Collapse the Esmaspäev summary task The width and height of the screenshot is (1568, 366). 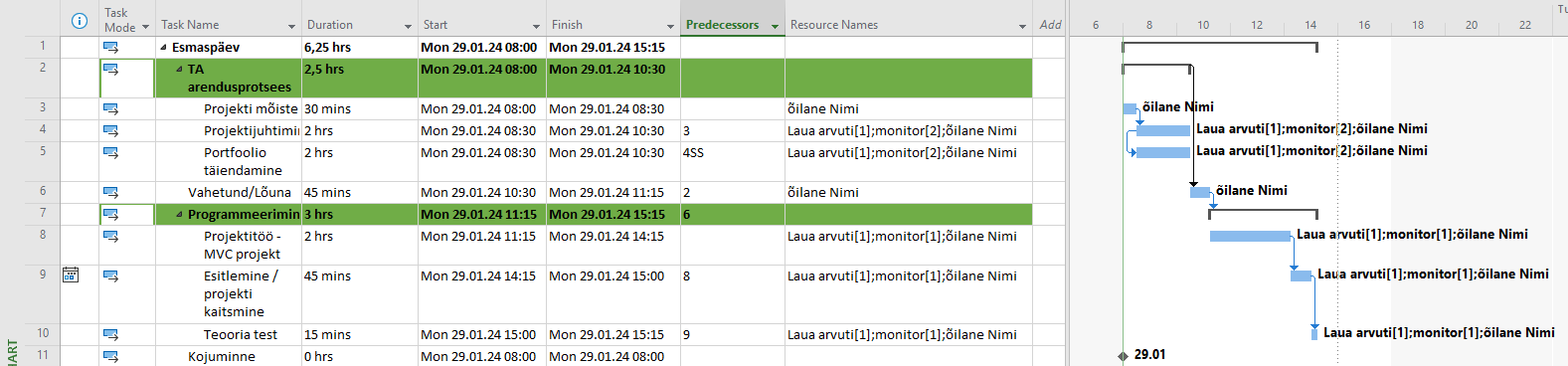[x=163, y=48]
